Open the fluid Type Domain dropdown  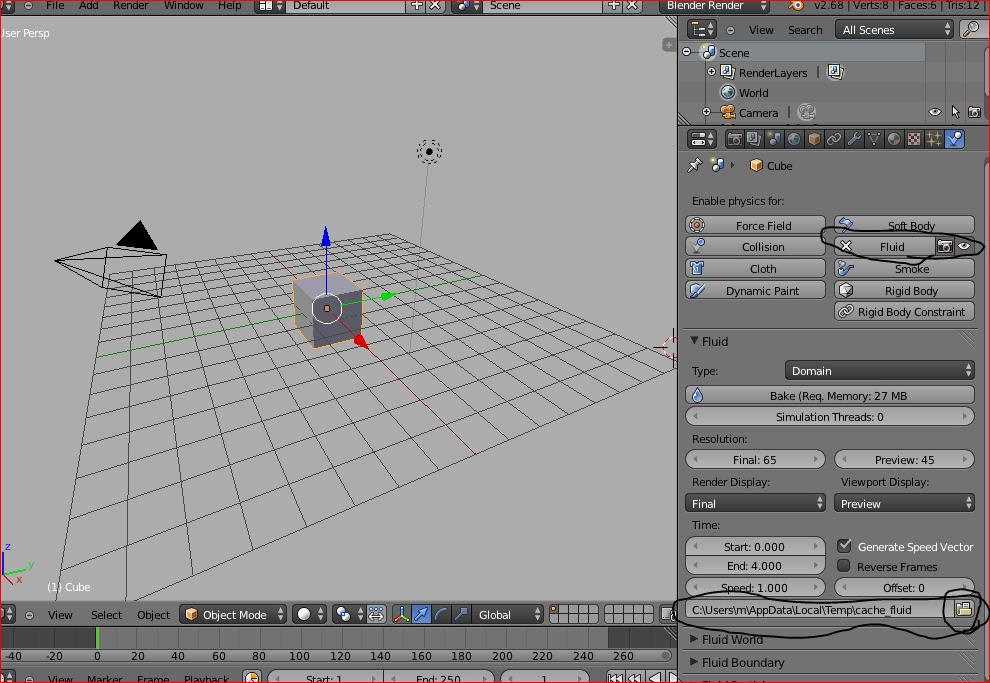click(879, 370)
